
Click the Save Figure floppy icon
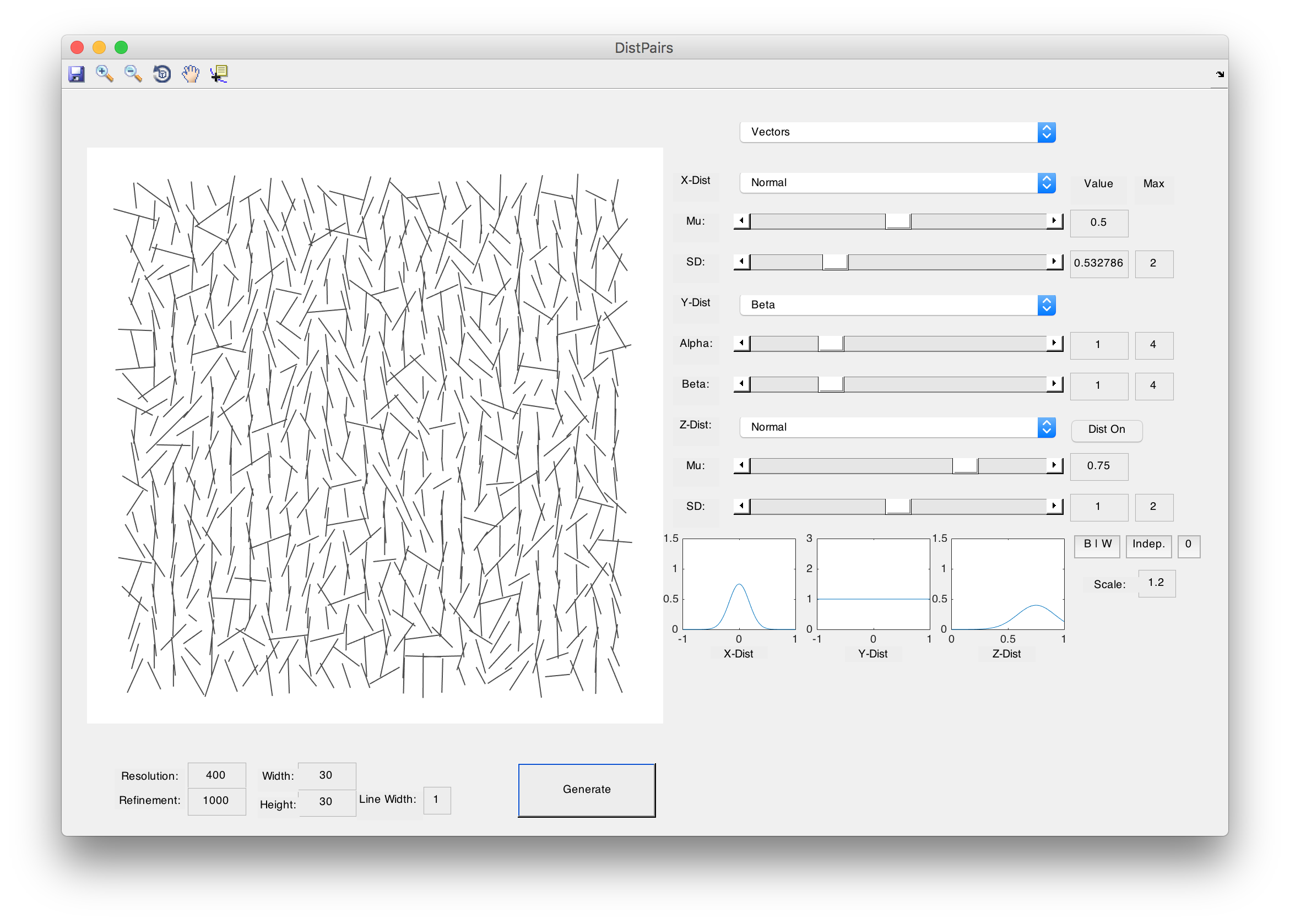coord(76,74)
